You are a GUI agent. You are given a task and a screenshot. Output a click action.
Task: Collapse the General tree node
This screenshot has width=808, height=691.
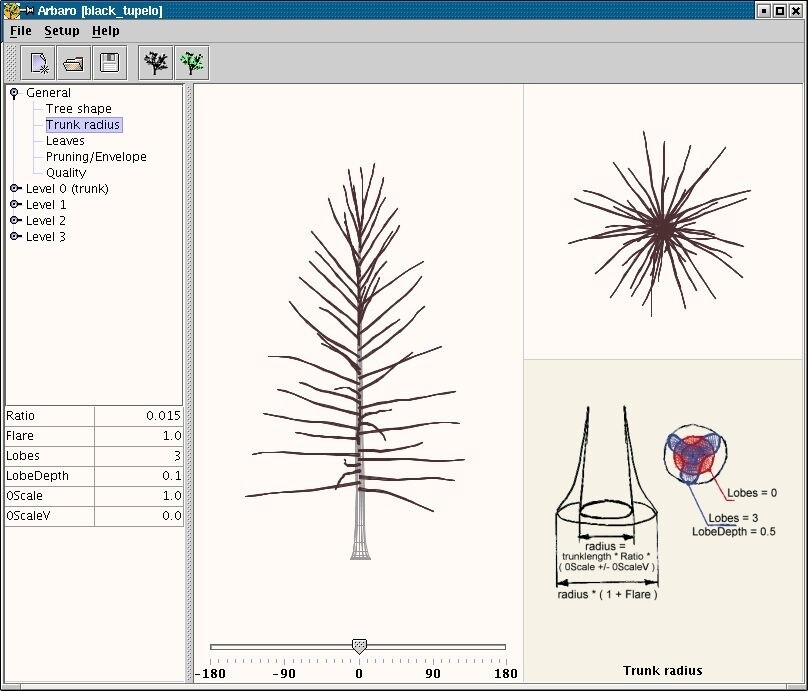point(14,93)
